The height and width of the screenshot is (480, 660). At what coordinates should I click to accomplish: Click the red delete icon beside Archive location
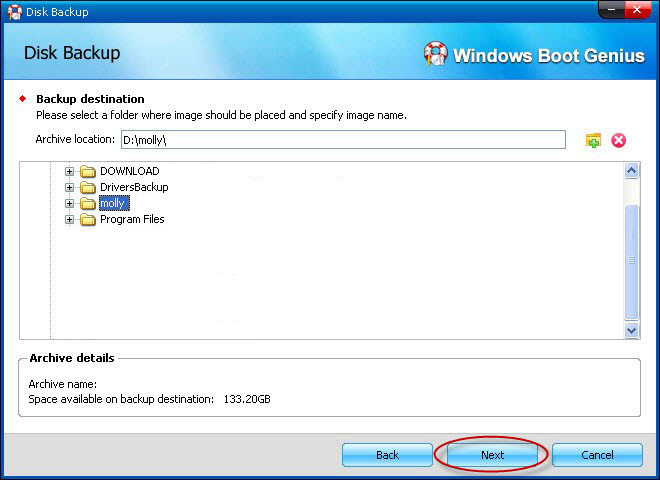(x=618, y=140)
